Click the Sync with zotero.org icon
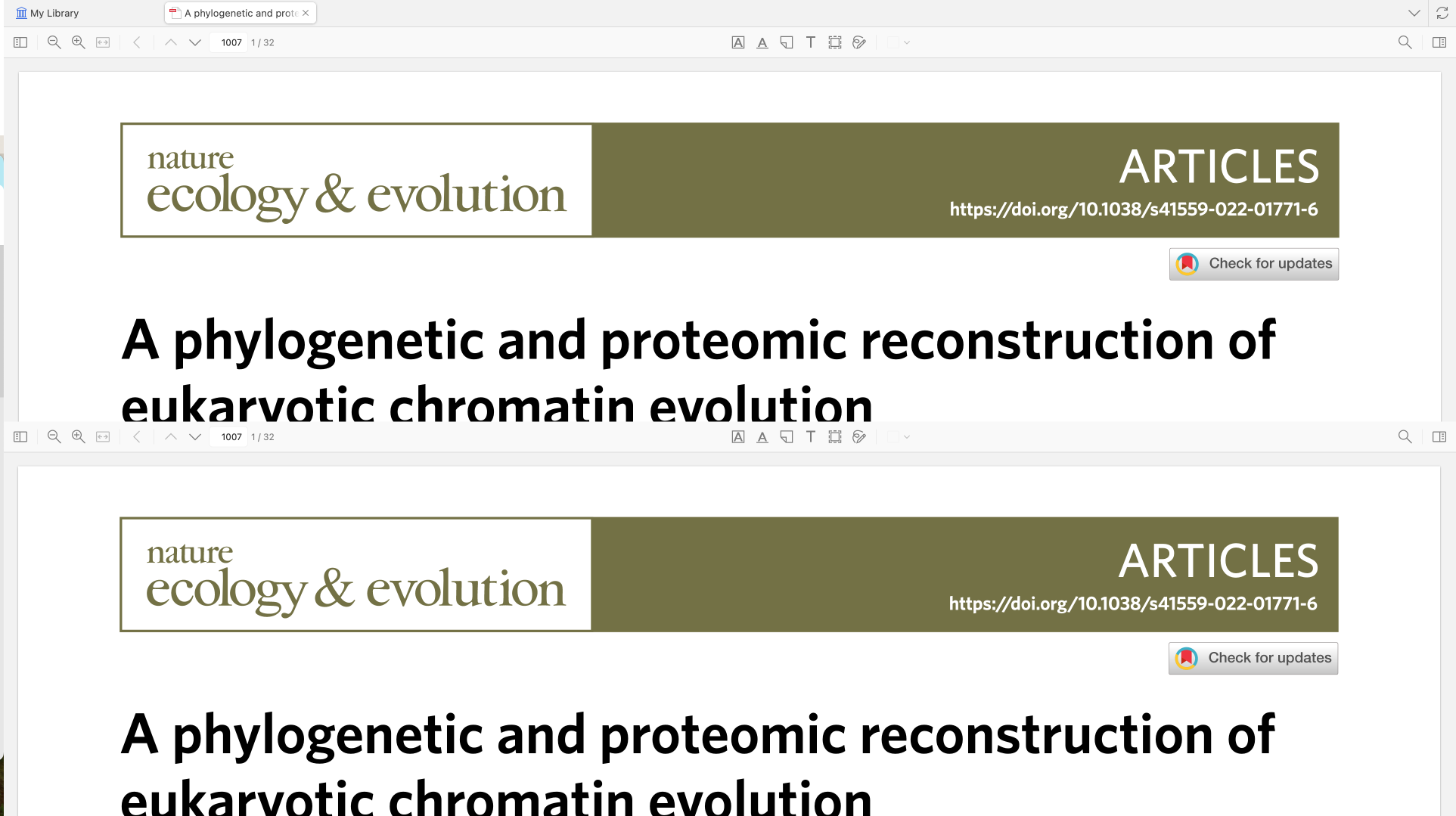 pos(1442,13)
